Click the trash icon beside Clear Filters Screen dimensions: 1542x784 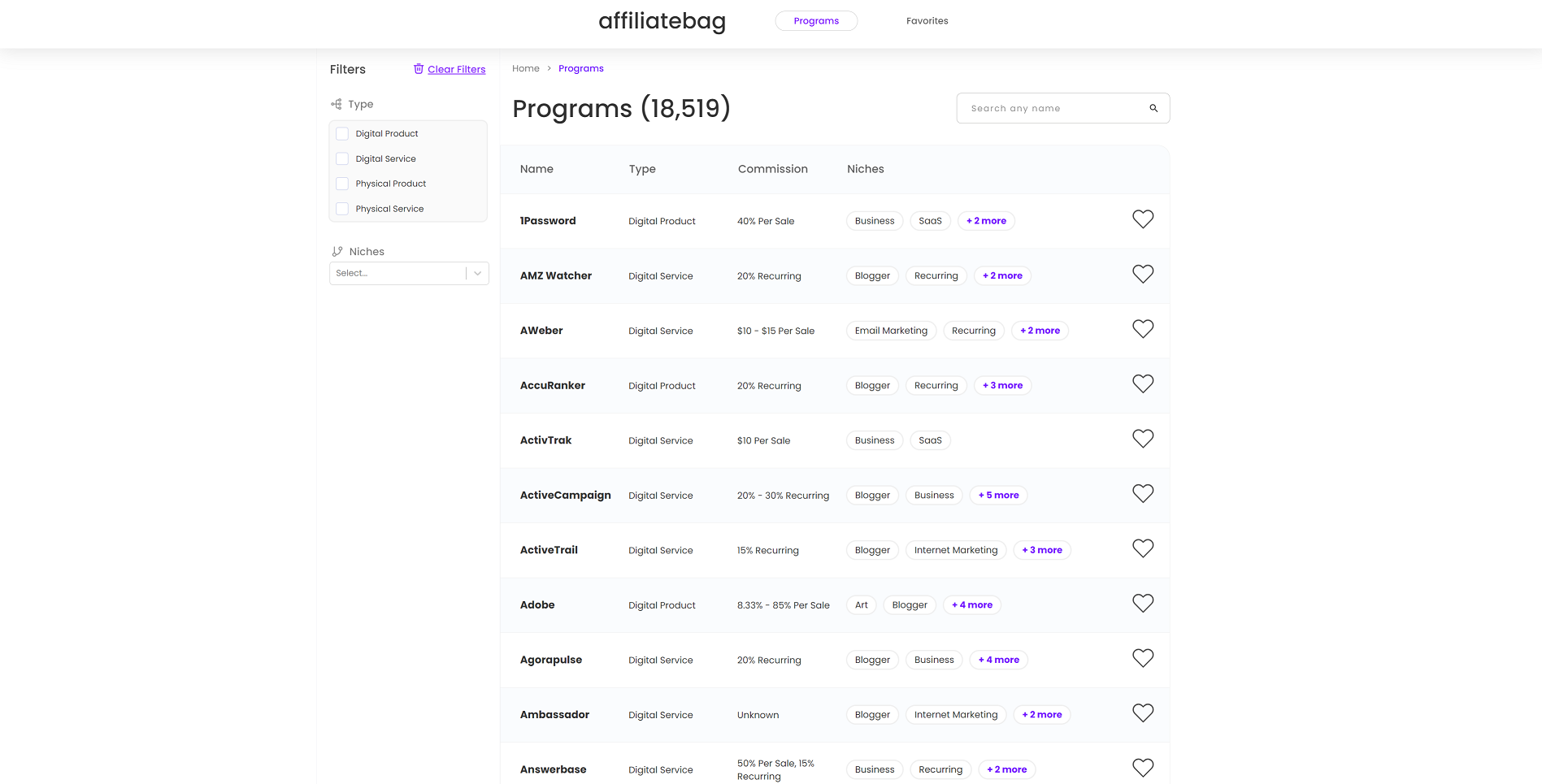click(x=419, y=69)
